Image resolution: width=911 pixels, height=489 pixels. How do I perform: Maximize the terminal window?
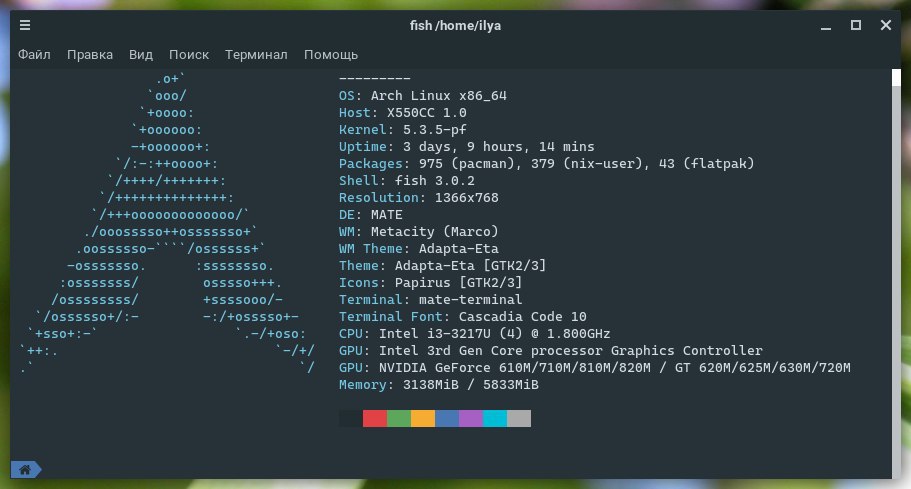coord(856,25)
